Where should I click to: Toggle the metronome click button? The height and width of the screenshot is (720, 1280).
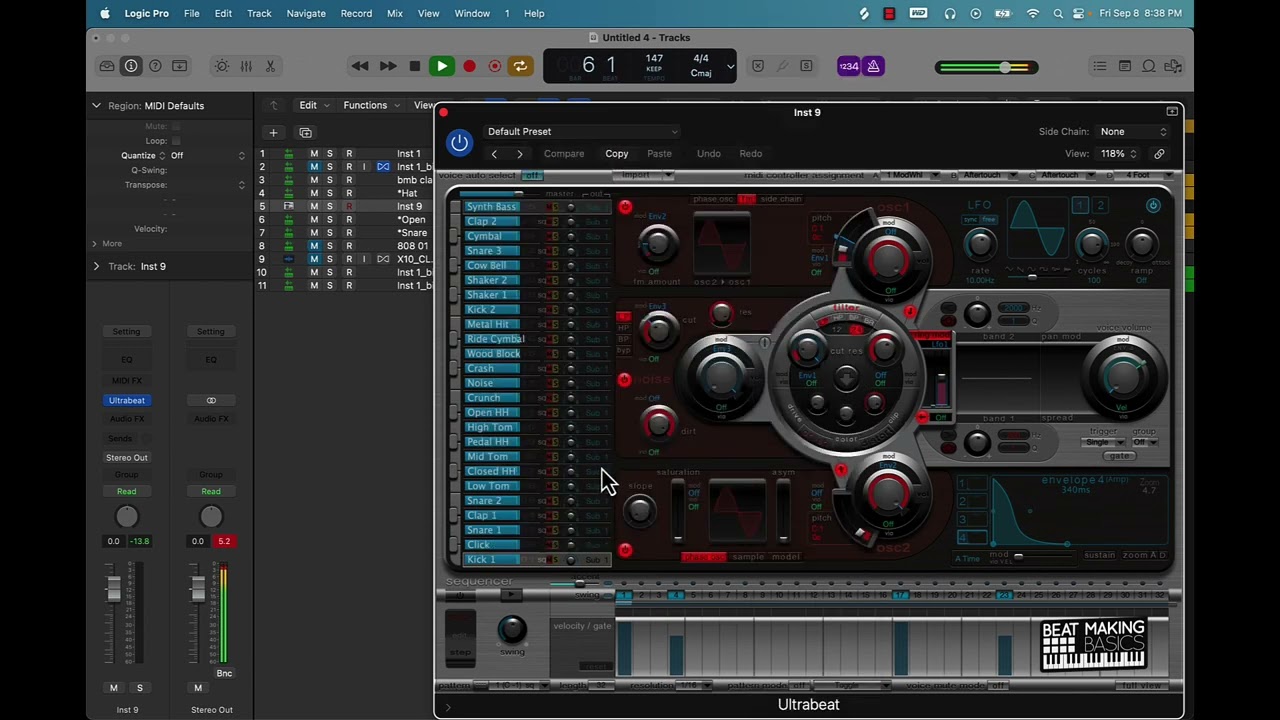click(x=873, y=66)
